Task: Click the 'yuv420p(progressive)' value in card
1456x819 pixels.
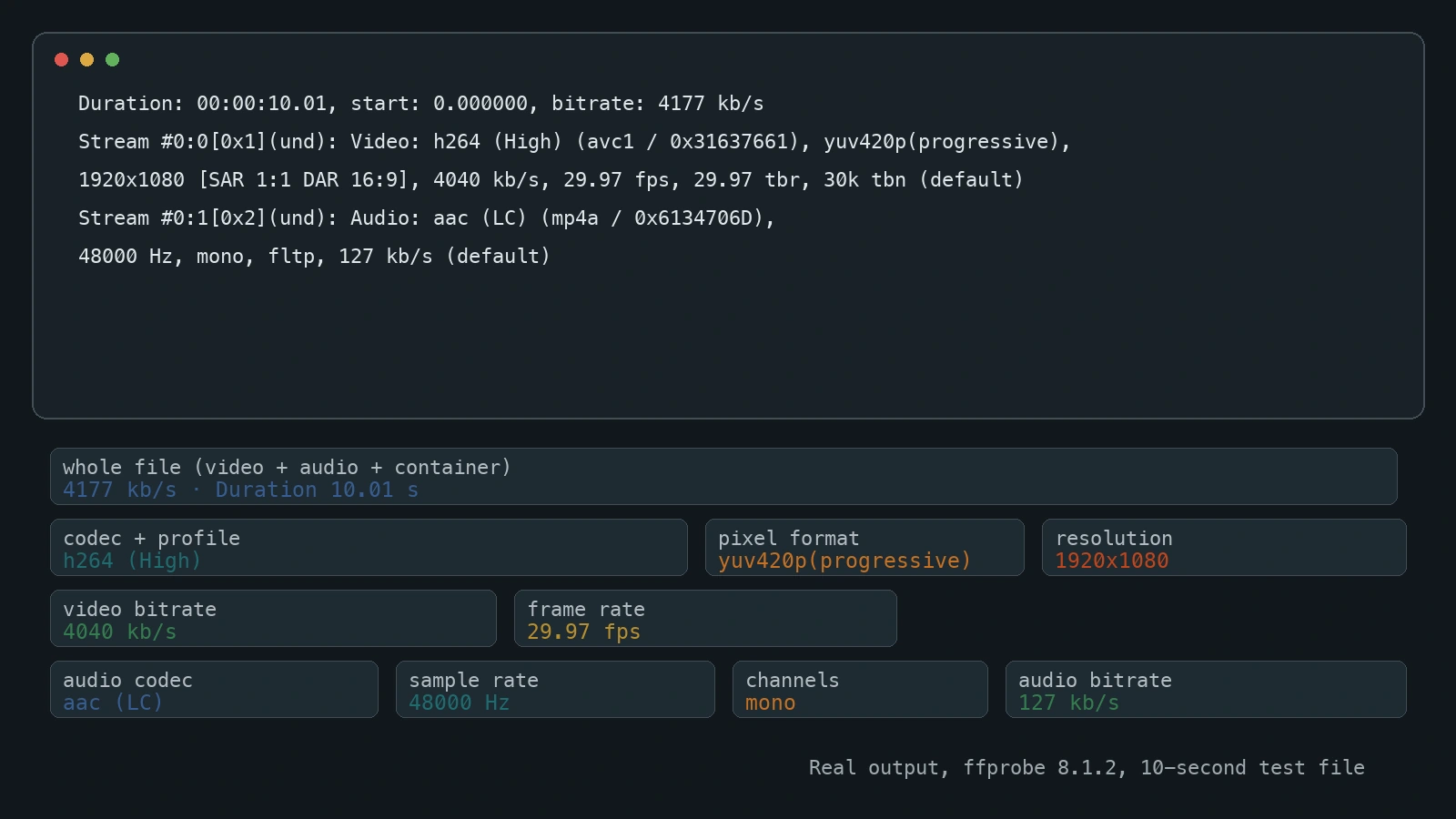Action: point(844,561)
